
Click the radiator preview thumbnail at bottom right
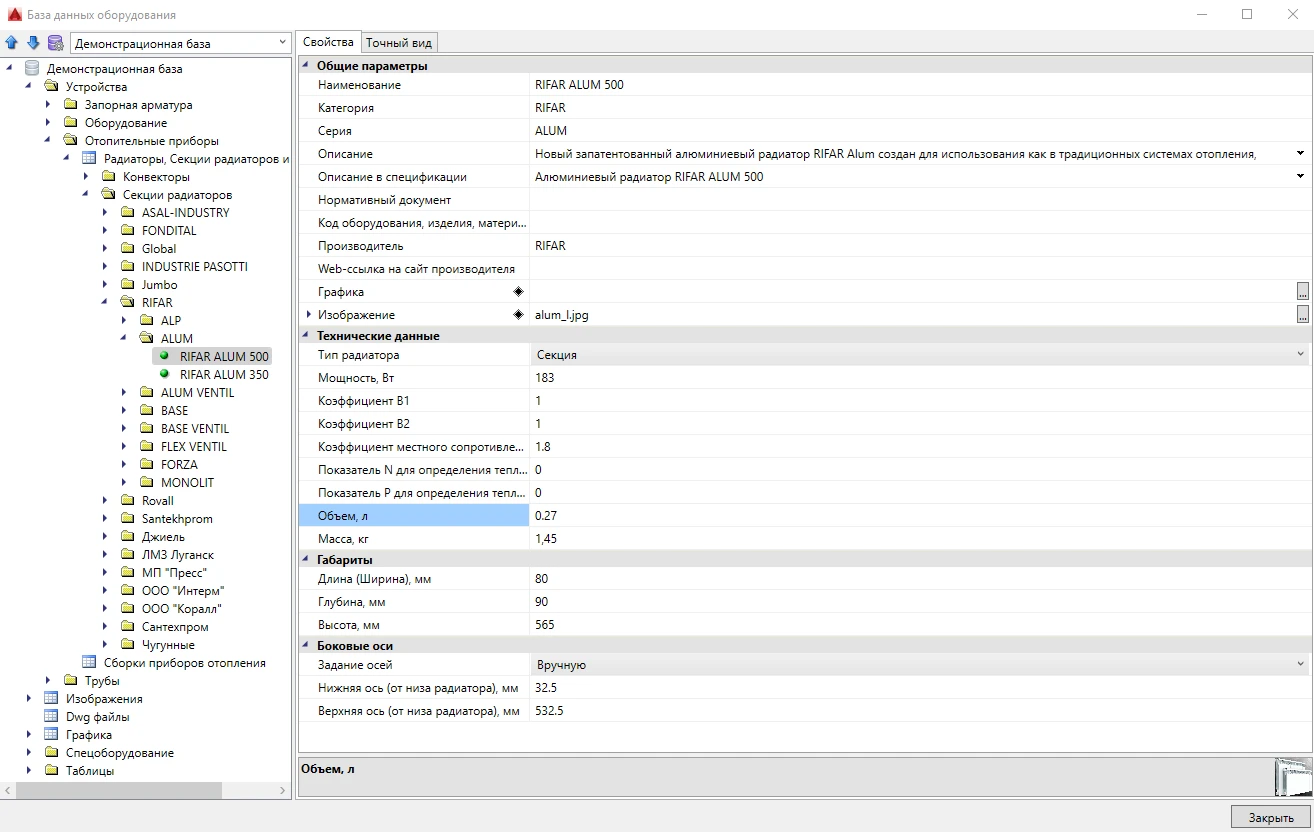(1292, 777)
